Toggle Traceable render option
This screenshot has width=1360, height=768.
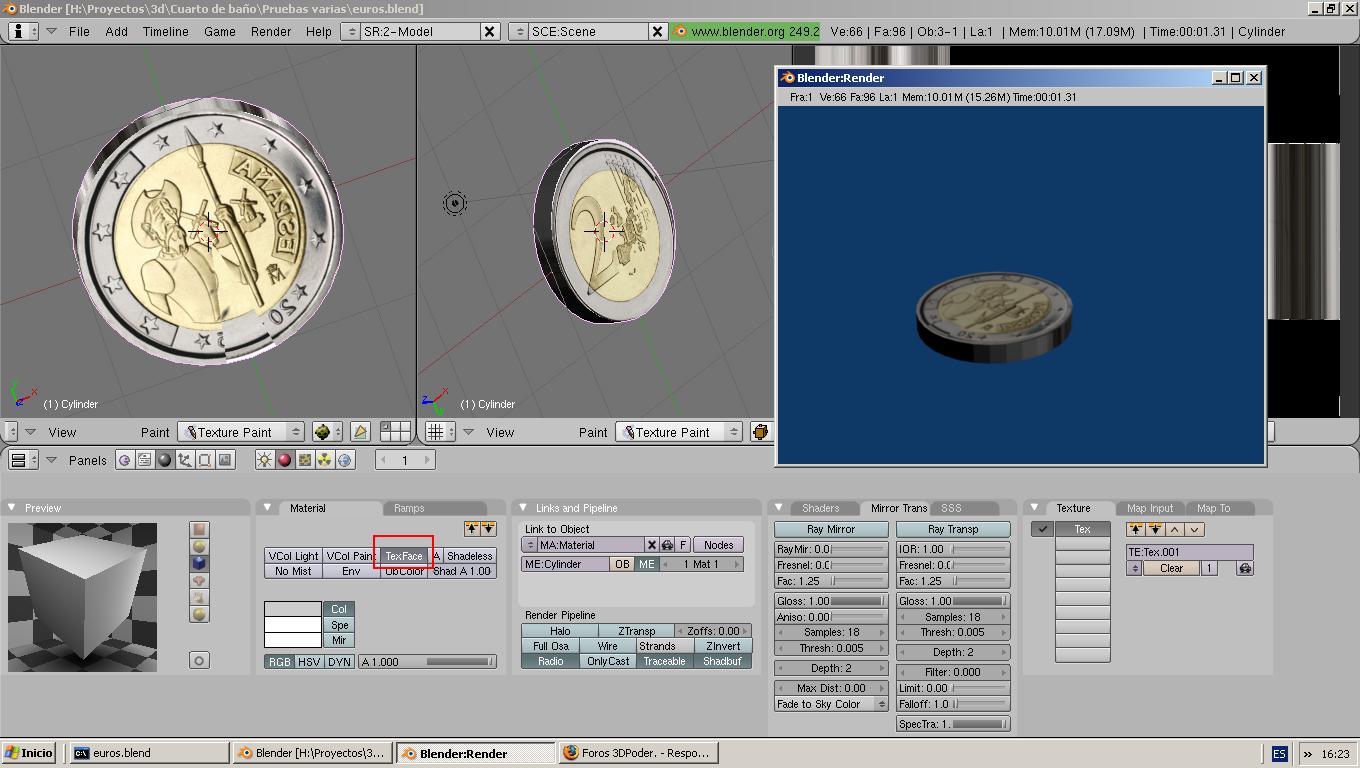tap(665, 661)
